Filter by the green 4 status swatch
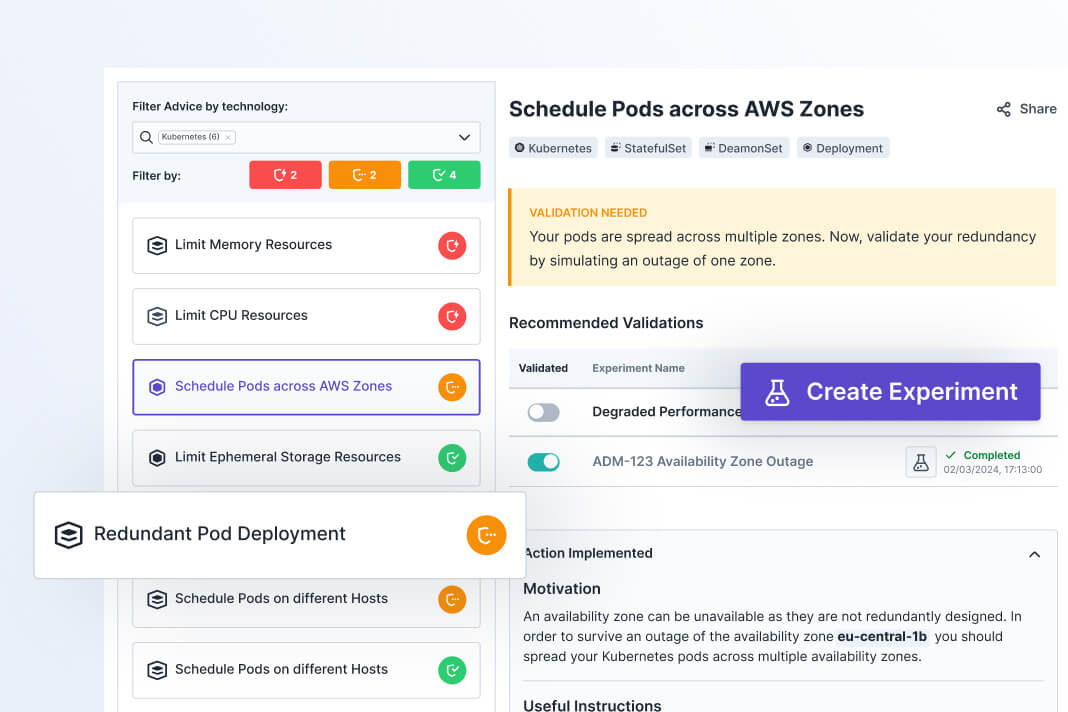The width and height of the screenshot is (1068, 712). (444, 175)
